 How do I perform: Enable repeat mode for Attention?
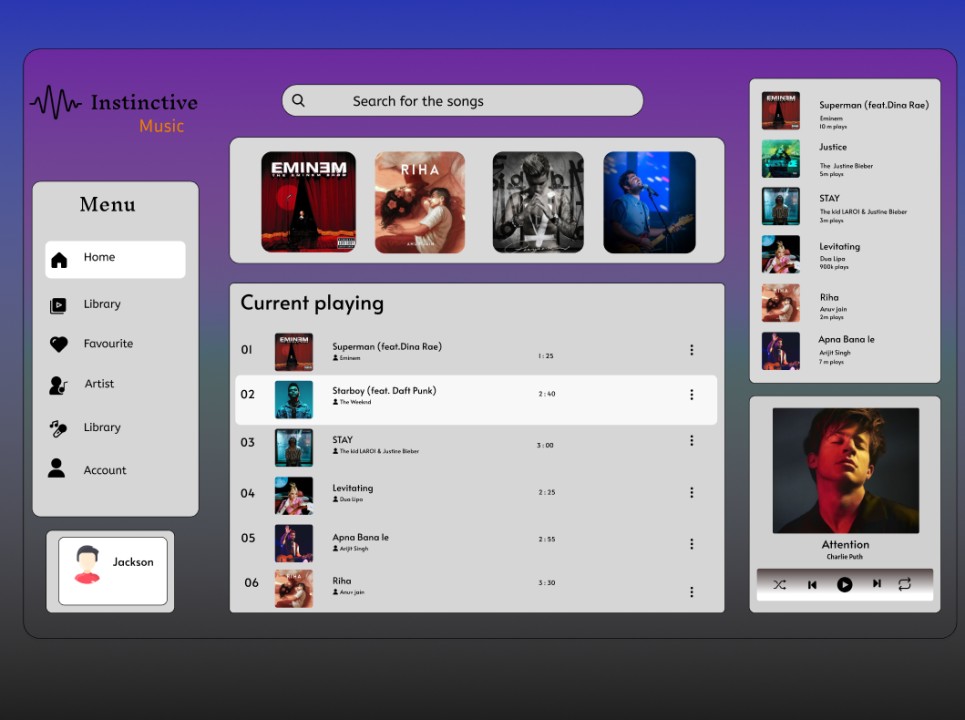tap(906, 584)
